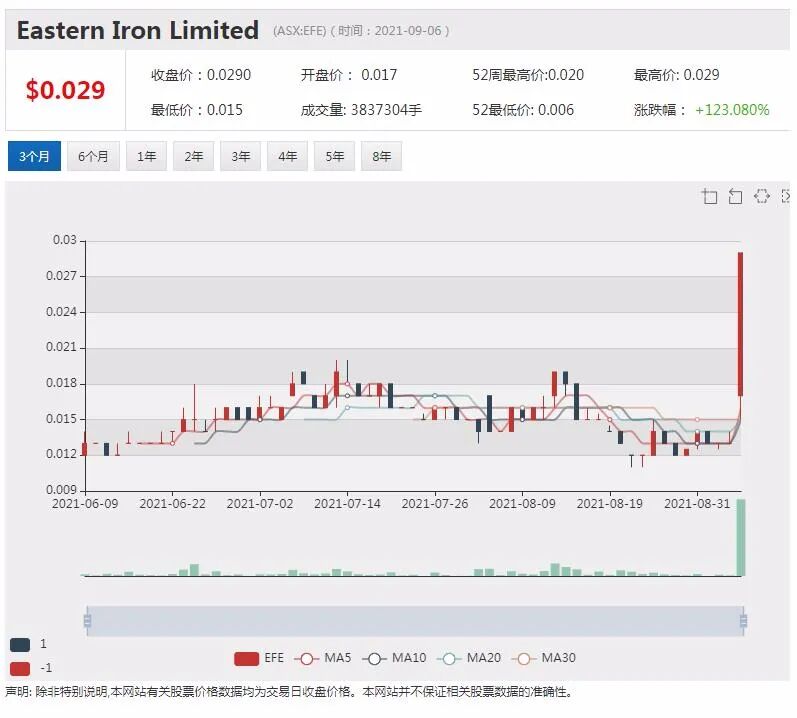The image size is (797, 718).
Task: Click the 声明 disclaimer text at bottom
Action: pos(289,692)
